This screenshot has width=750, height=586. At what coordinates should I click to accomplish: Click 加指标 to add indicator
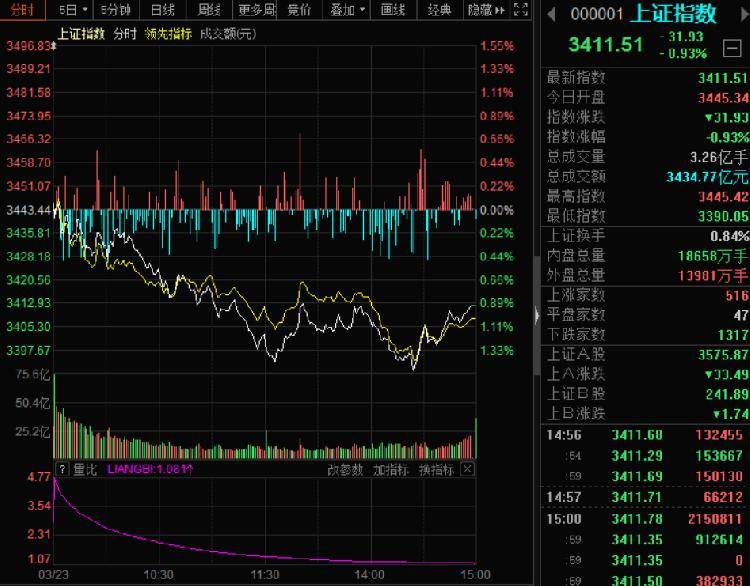(391, 470)
